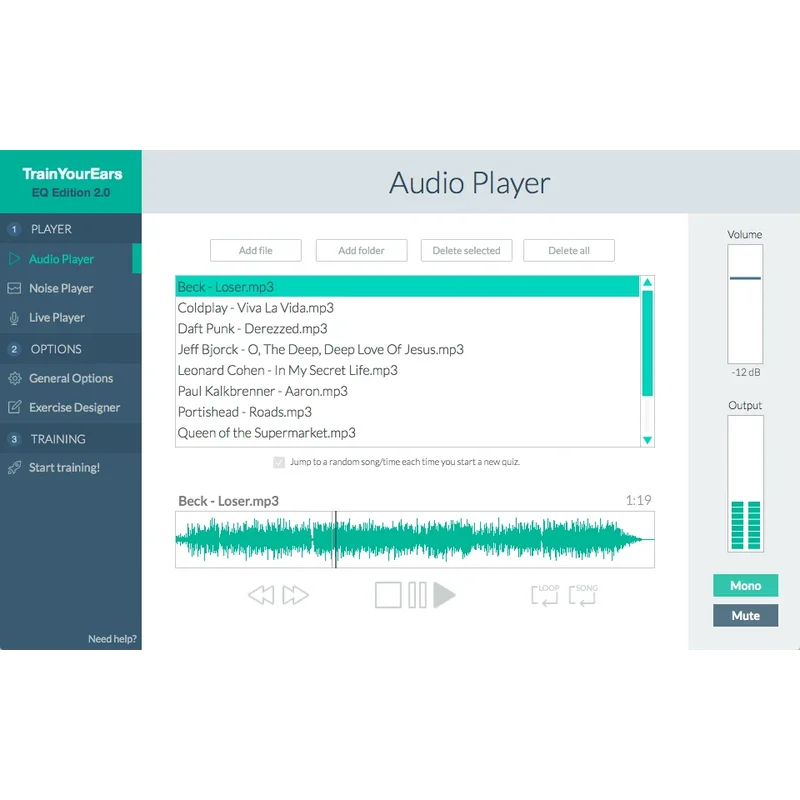Open the Exercise Designer
The height and width of the screenshot is (800, 800).
point(71,407)
